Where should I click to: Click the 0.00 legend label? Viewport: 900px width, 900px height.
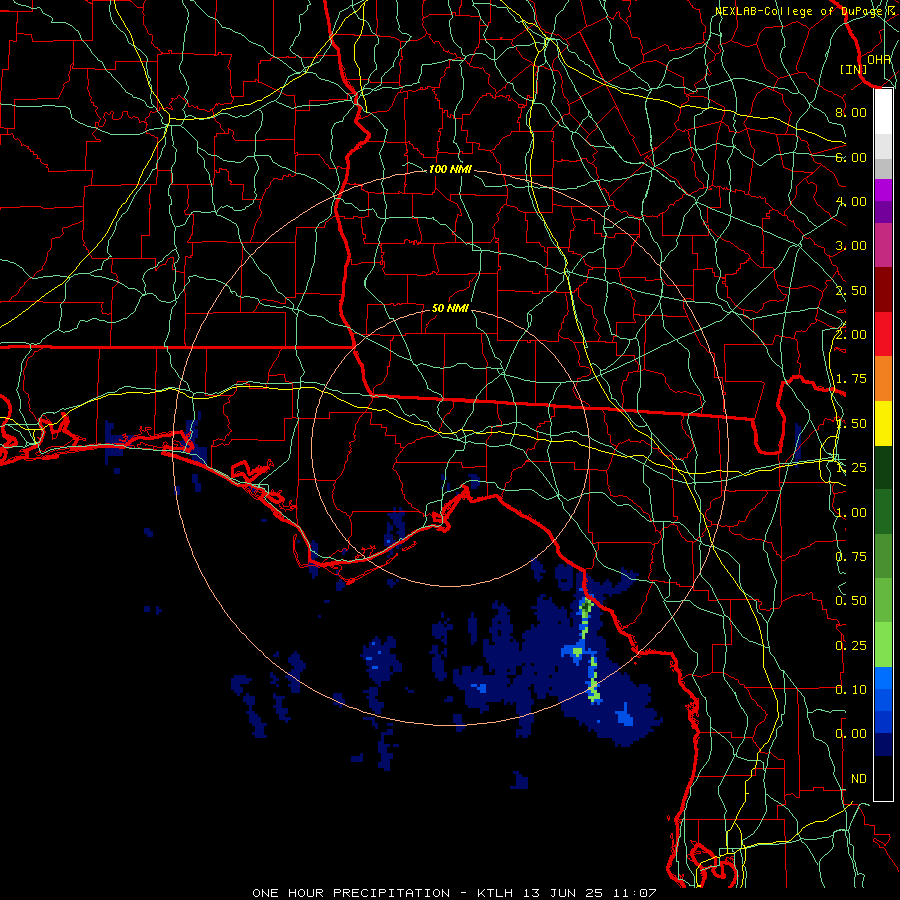pyautogui.click(x=851, y=734)
